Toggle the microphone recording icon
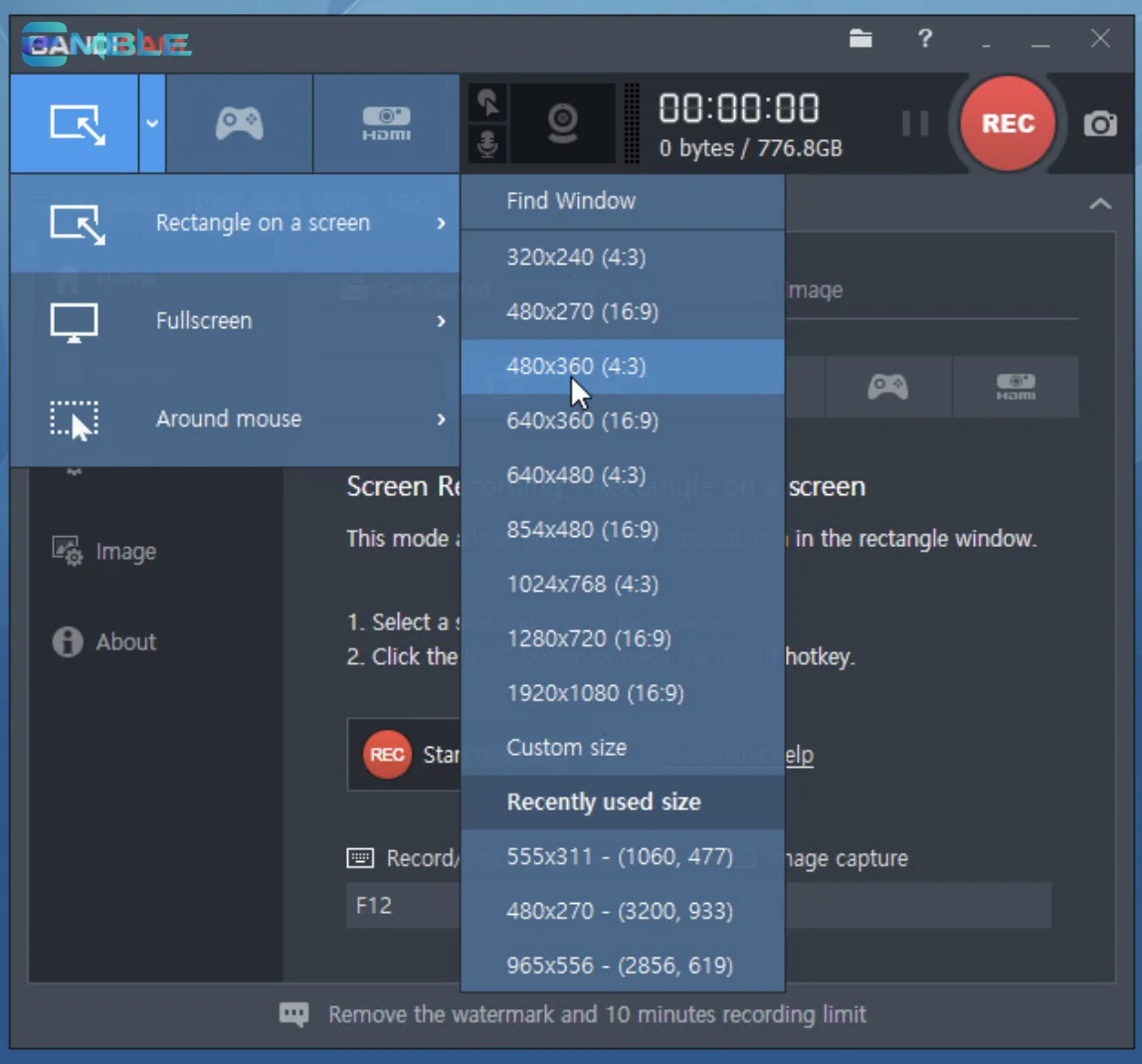The image size is (1142, 1064). tap(487, 145)
